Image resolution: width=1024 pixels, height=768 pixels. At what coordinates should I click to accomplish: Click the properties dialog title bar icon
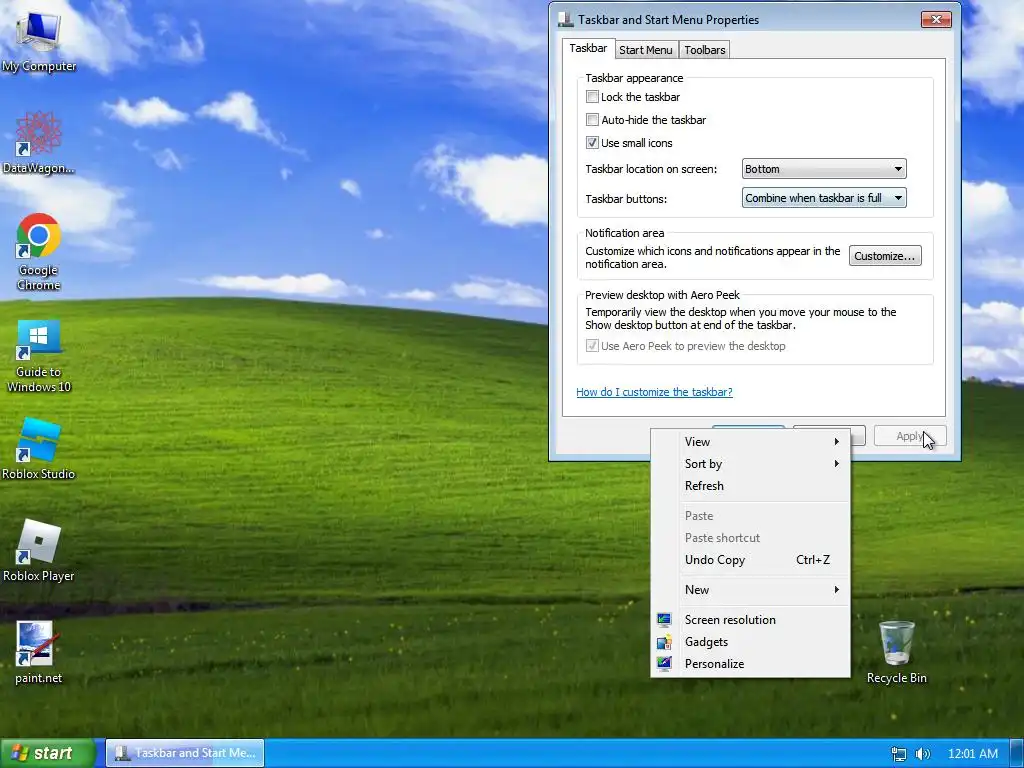pyautogui.click(x=566, y=20)
